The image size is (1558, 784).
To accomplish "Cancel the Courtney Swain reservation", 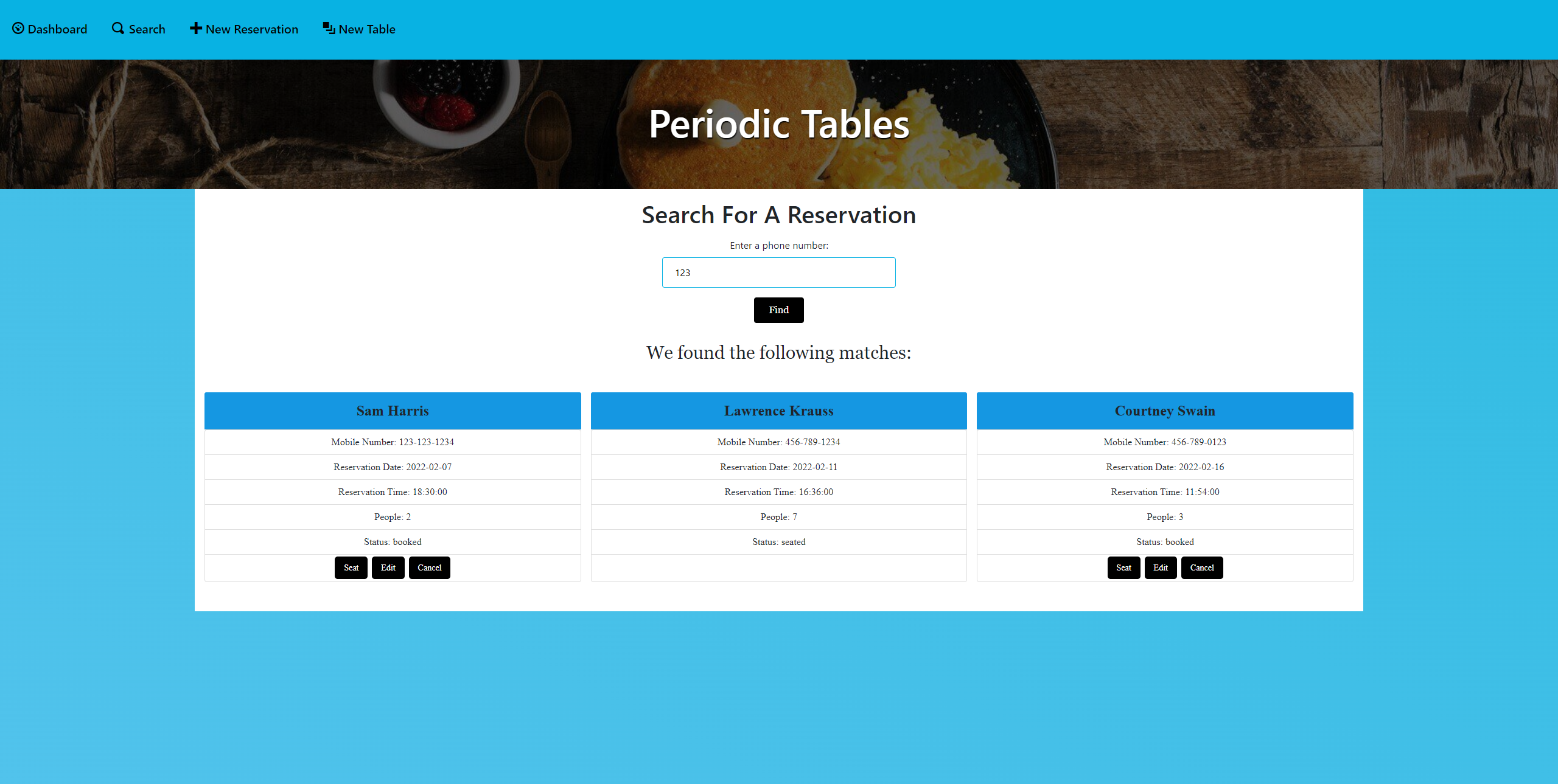I will pyautogui.click(x=1201, y=567).
